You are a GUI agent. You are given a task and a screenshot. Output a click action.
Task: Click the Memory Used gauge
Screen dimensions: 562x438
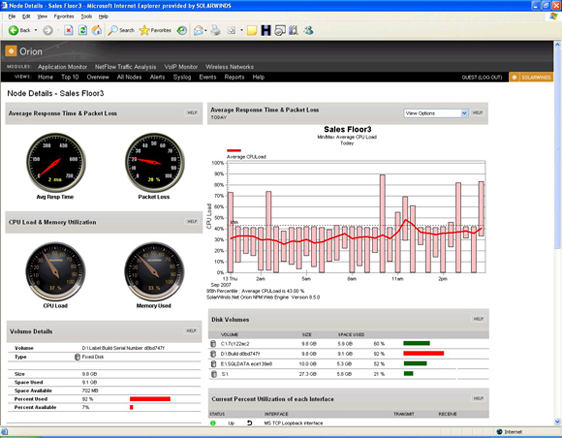[x=154, y=271]
